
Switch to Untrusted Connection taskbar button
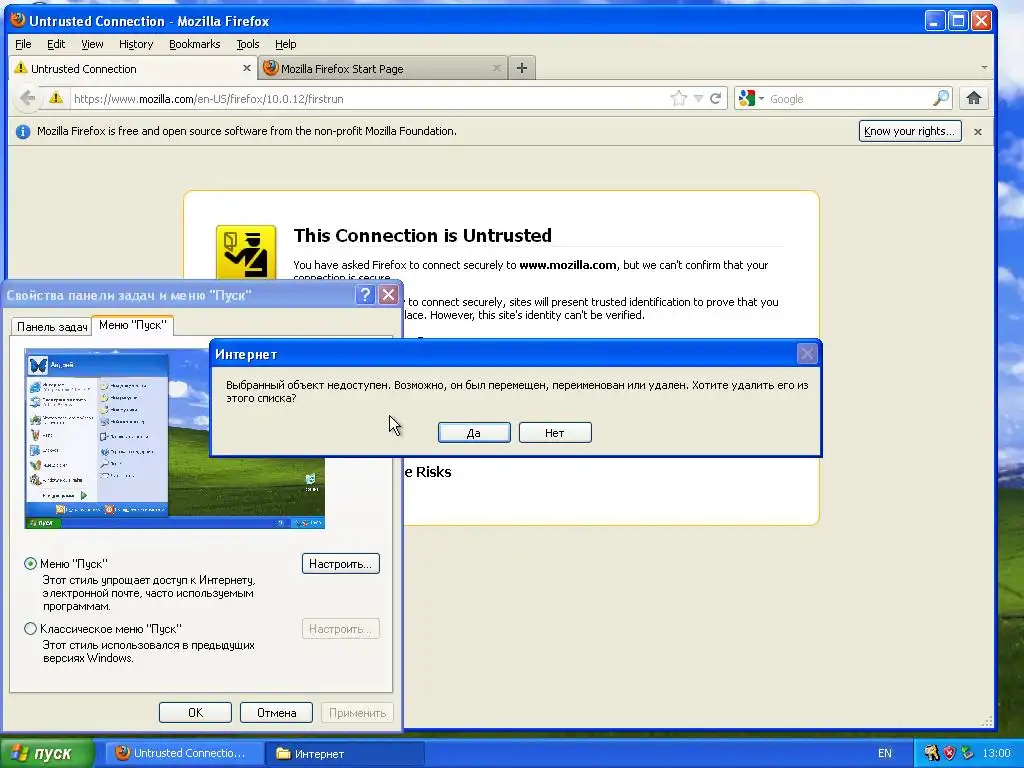tap(185, 753)
